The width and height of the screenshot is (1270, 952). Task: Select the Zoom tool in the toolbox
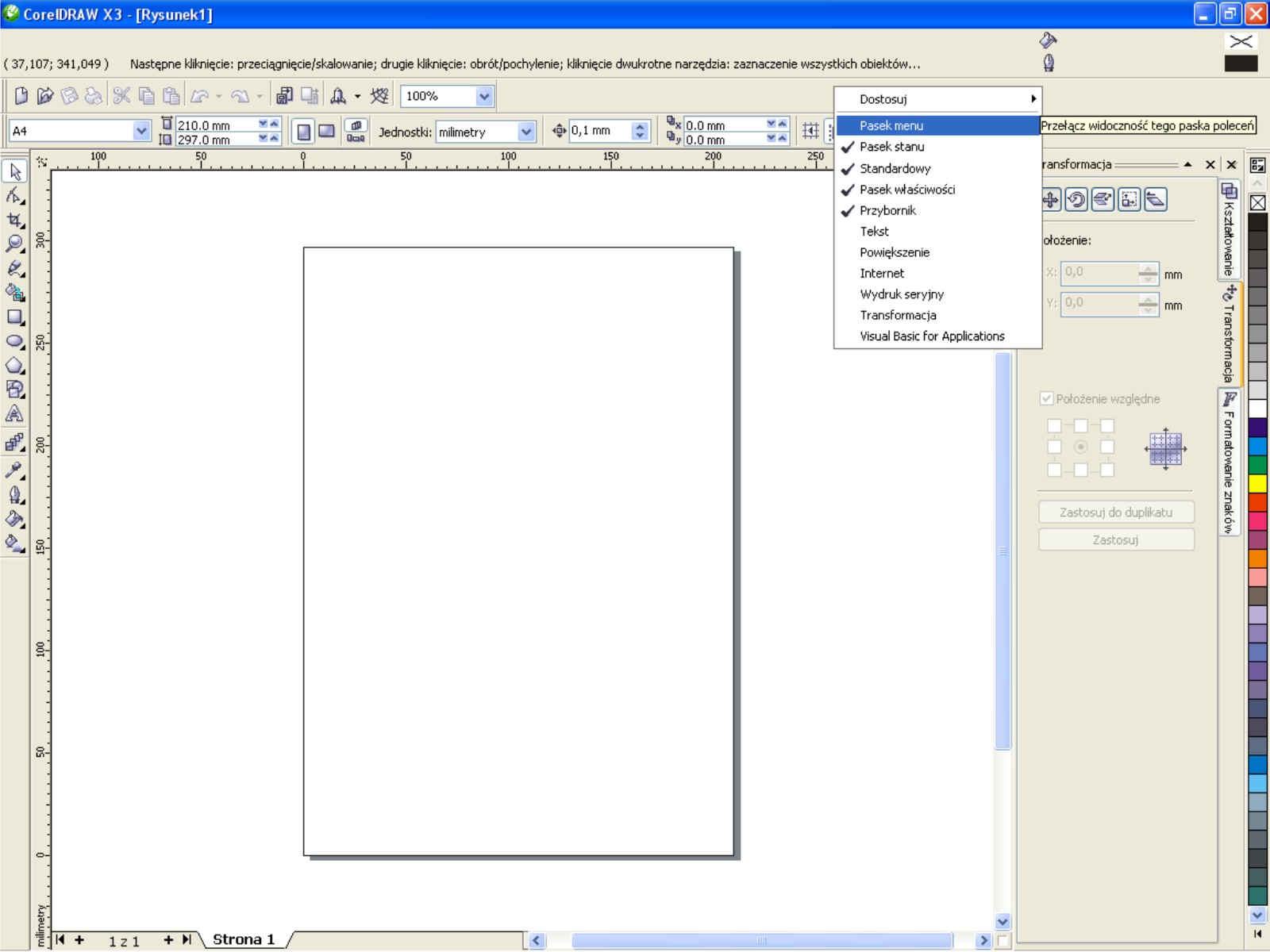click(14, 244)
